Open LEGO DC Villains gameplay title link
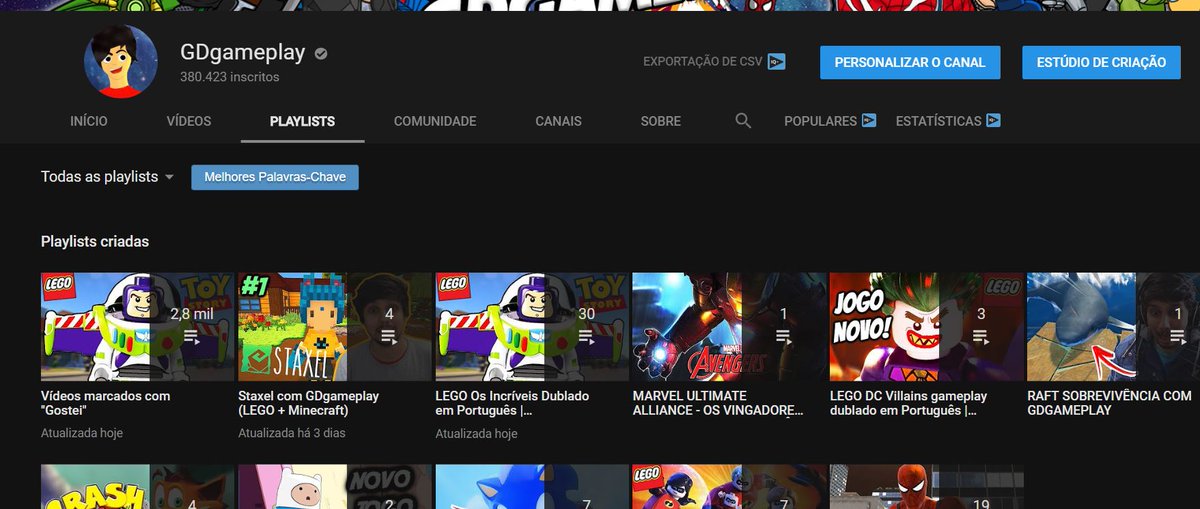Screen dimensions: 1200x509 908,403
